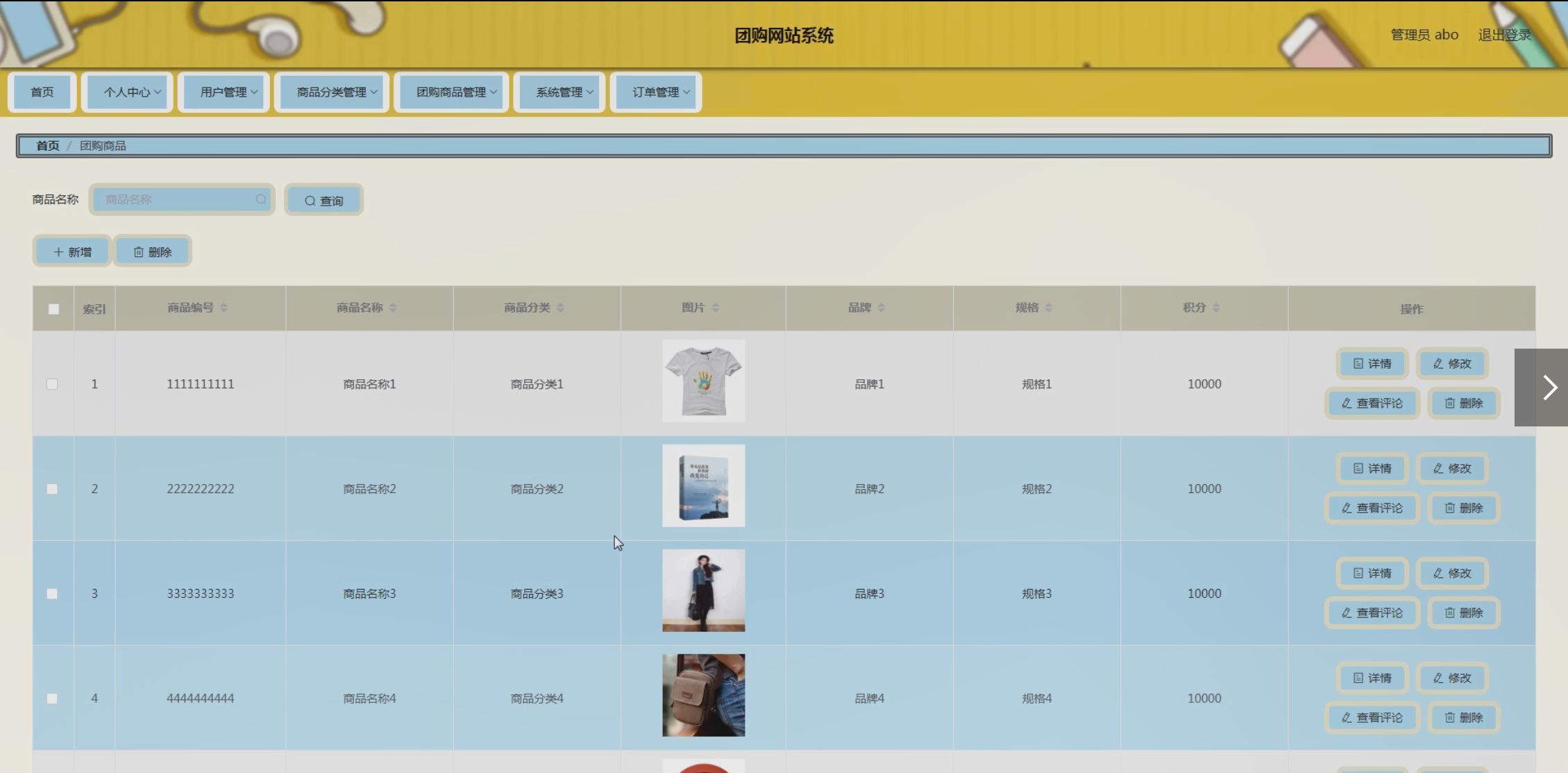The image size is (1568, 773).
Task: Click 团购商品 in the breadcrumb
Action: (103, 146)
